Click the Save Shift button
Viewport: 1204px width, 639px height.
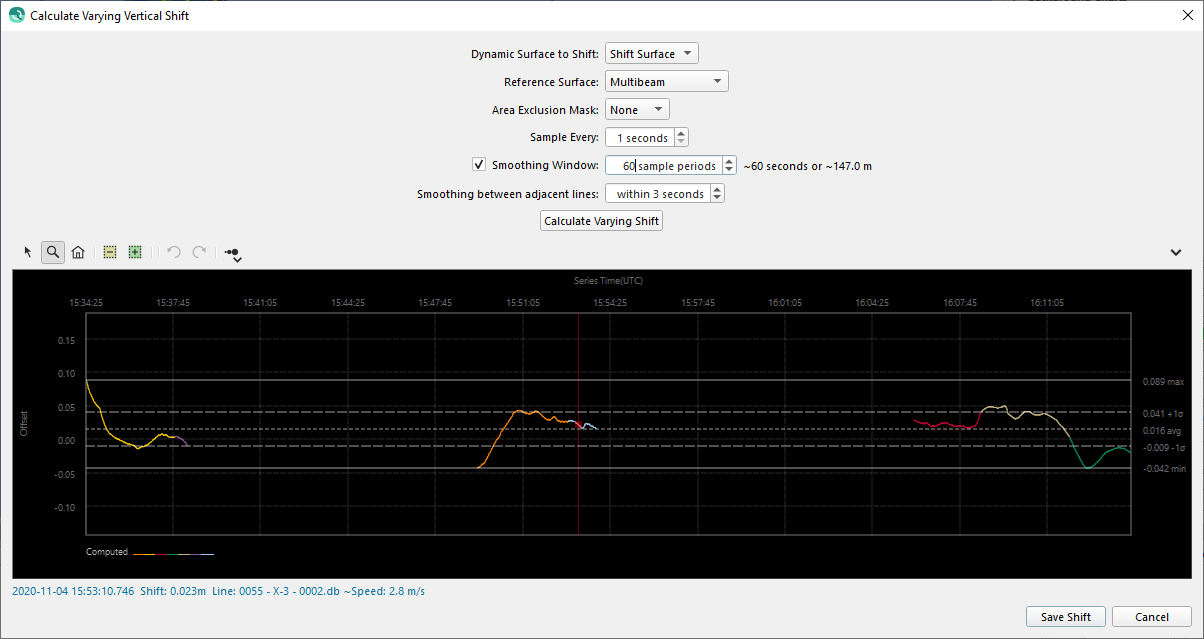1065,617
